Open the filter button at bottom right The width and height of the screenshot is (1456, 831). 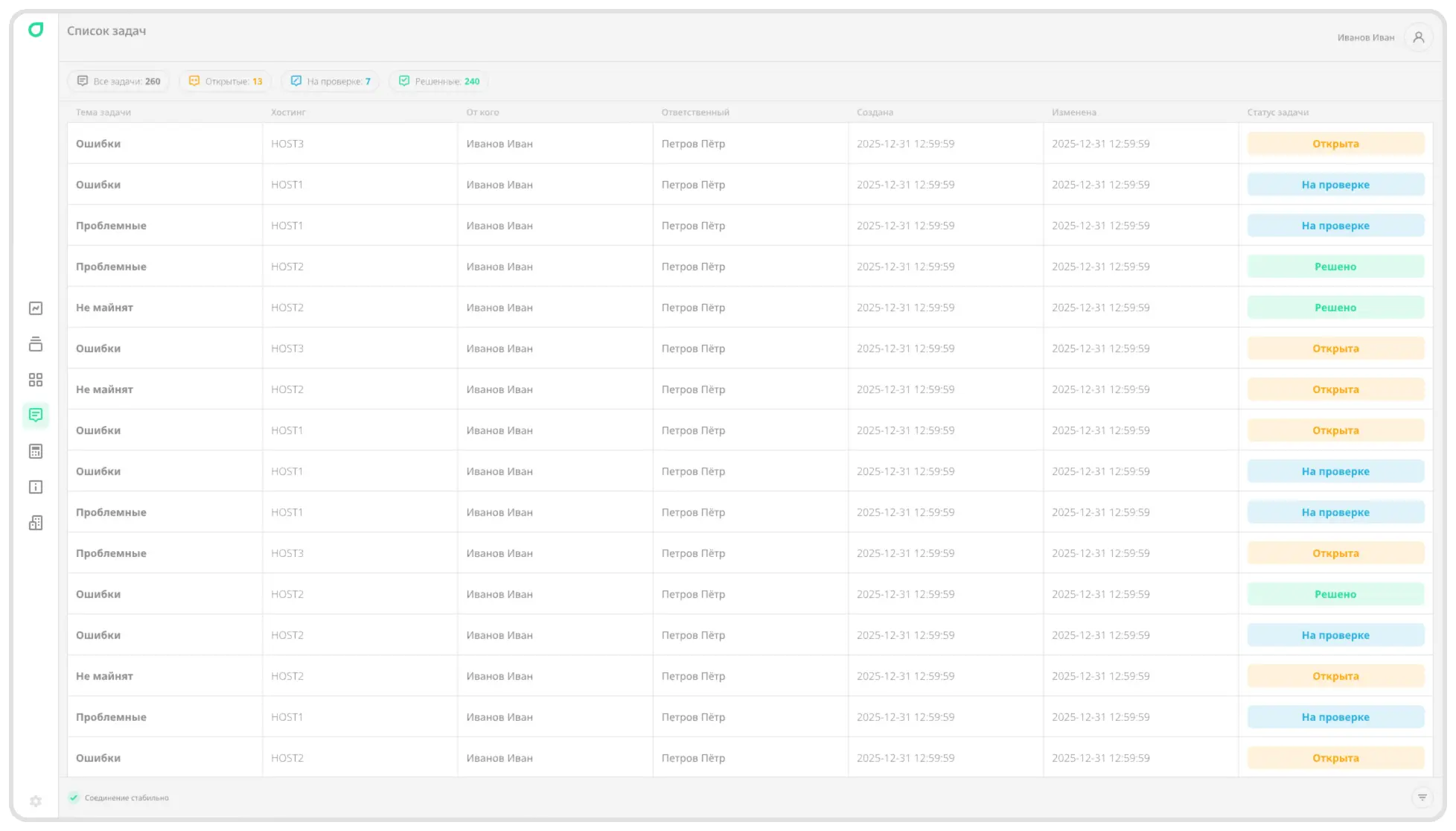1422,797
